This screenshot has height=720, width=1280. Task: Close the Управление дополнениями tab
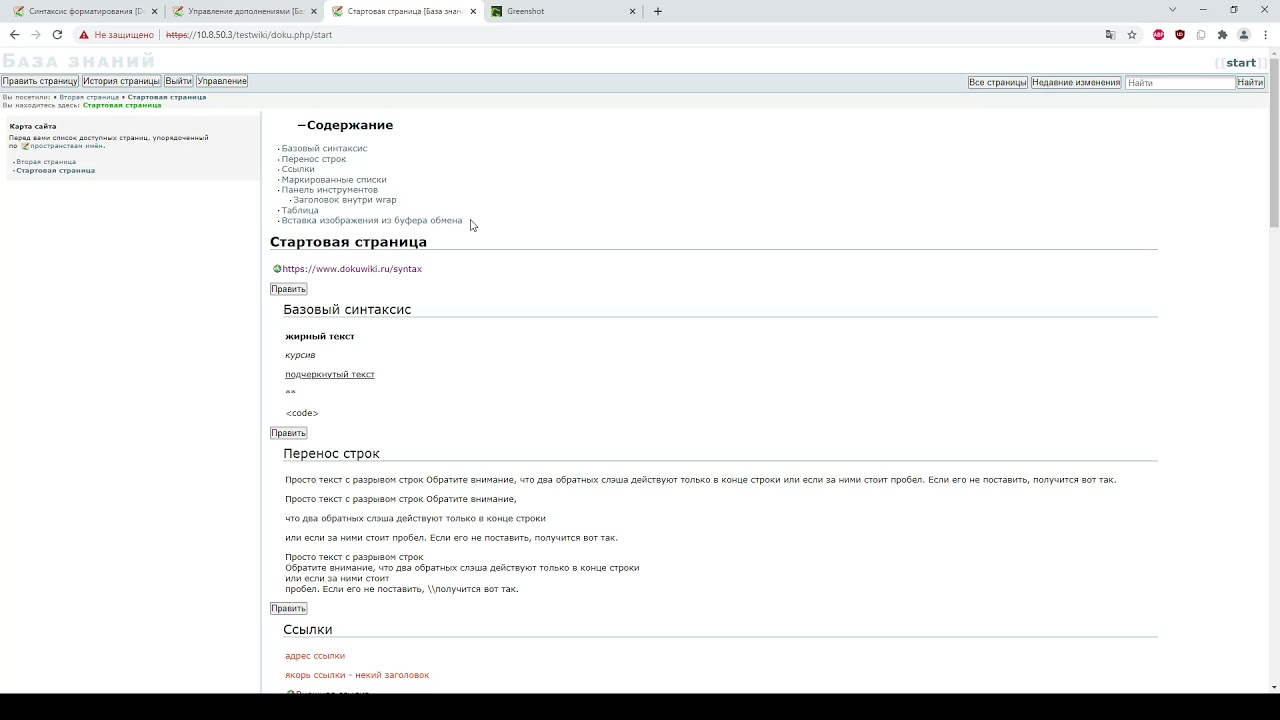click(314, 11)
